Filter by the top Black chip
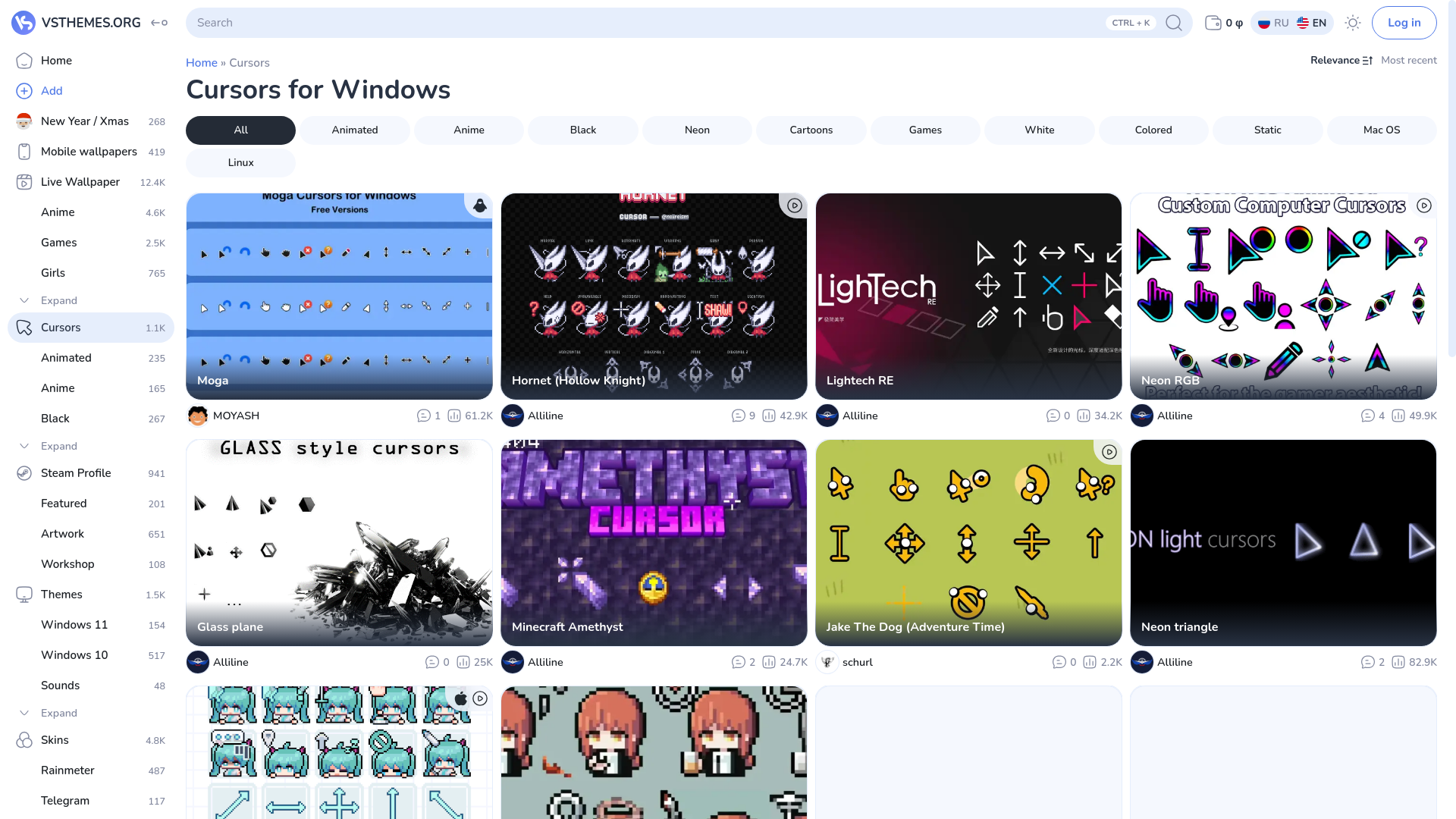This screenshot has height=819, width=1456. point(583,130)
